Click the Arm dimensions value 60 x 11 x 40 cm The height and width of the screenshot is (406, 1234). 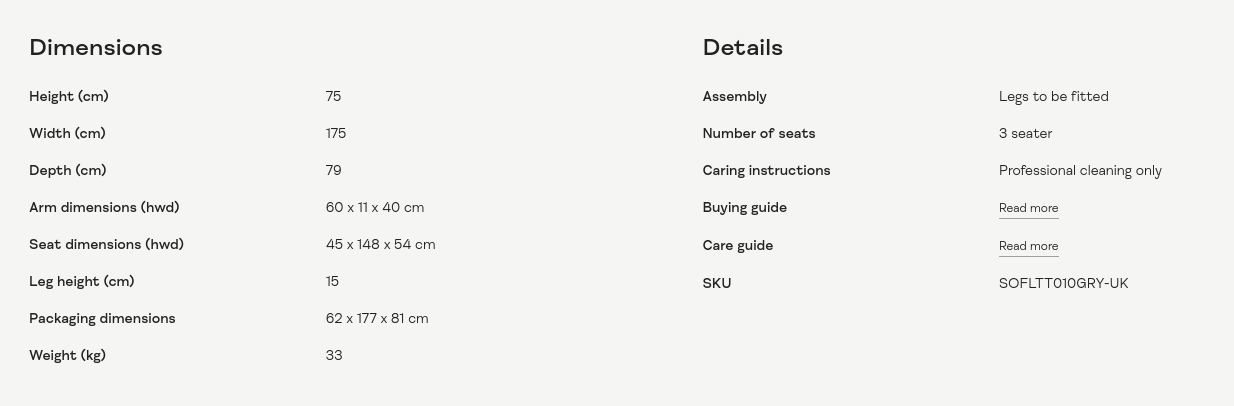[374, 208]
